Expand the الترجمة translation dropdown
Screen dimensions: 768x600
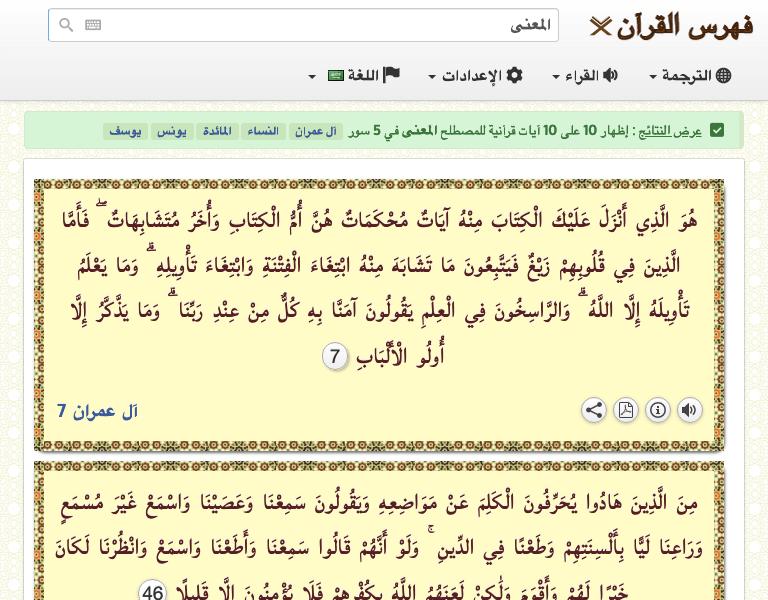tap(690, 76)
